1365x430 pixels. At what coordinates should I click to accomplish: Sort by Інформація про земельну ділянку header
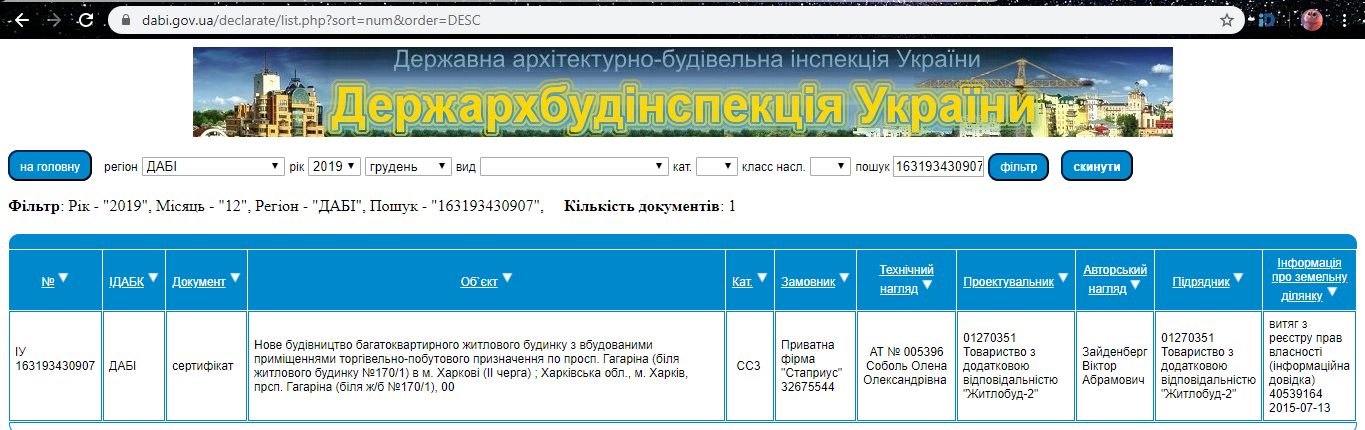[1309, 279]
